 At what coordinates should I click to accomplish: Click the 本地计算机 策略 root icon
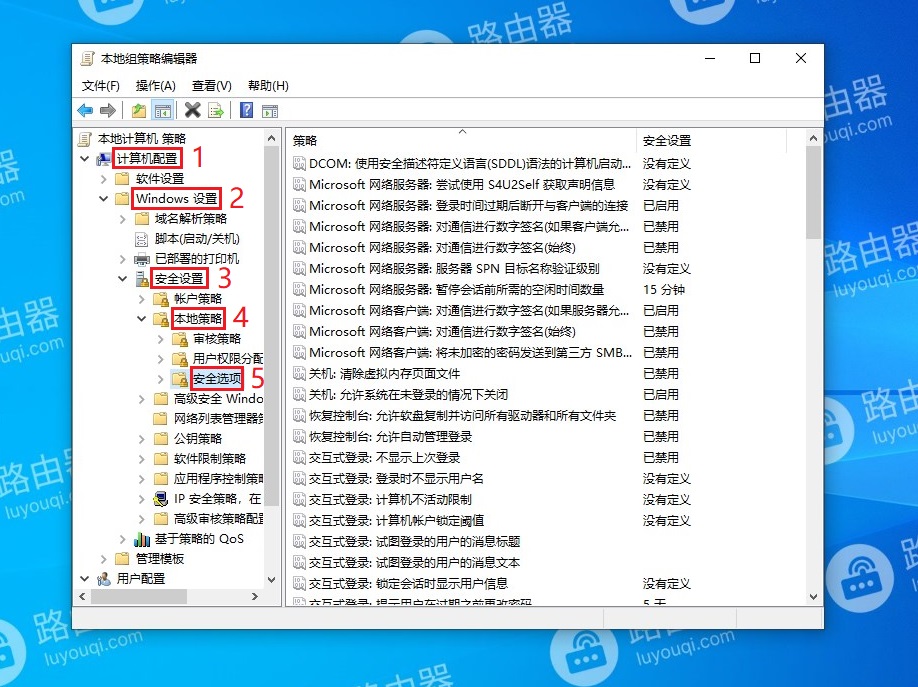(x=85, y=139)
